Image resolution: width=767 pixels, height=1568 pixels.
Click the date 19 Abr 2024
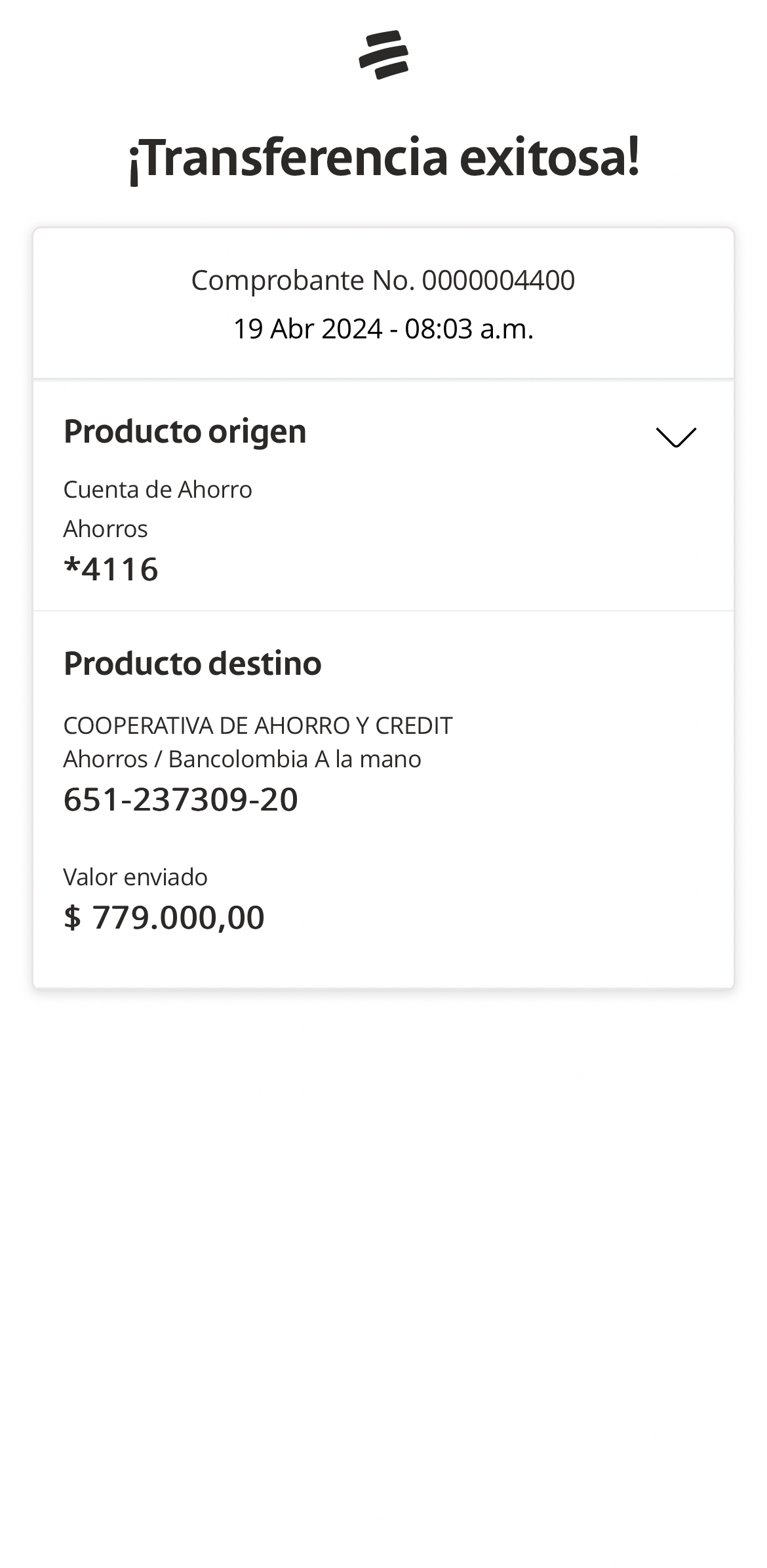coord(307,329)
